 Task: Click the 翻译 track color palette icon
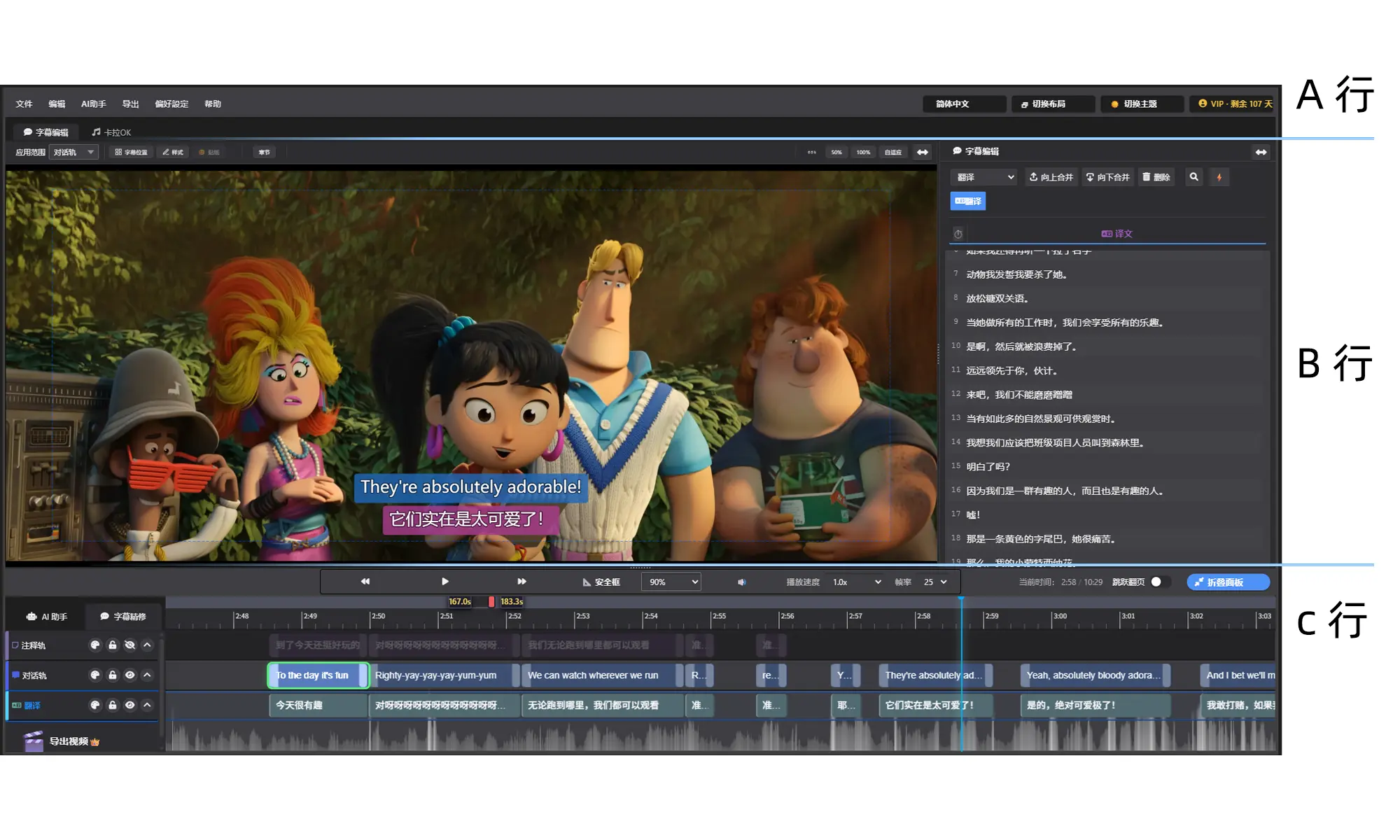[x=95, y=706]
